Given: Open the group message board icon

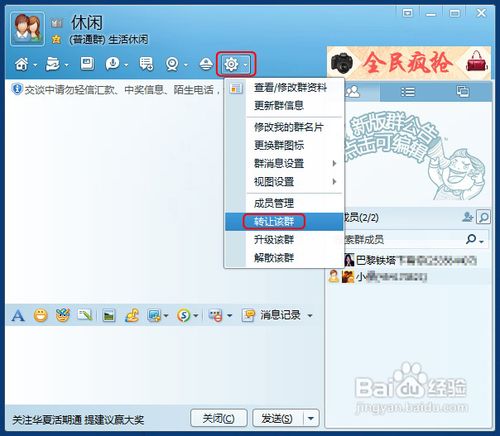Looking at the screenshot, I should coord(146,64).
